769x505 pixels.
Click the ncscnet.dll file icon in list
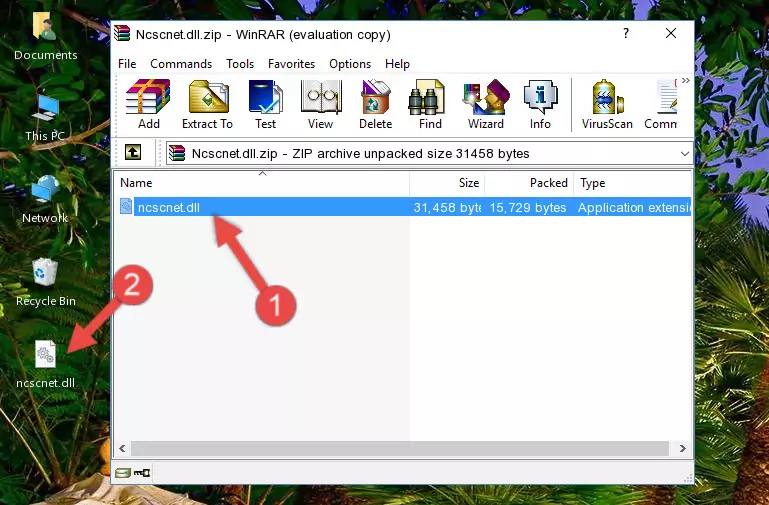[126, 206]
